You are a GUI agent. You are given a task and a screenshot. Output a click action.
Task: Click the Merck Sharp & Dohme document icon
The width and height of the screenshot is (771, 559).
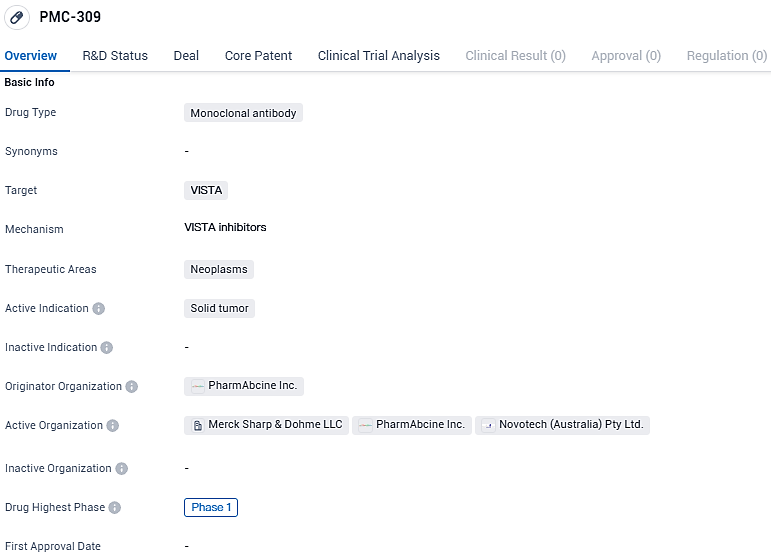coord(197,425)
